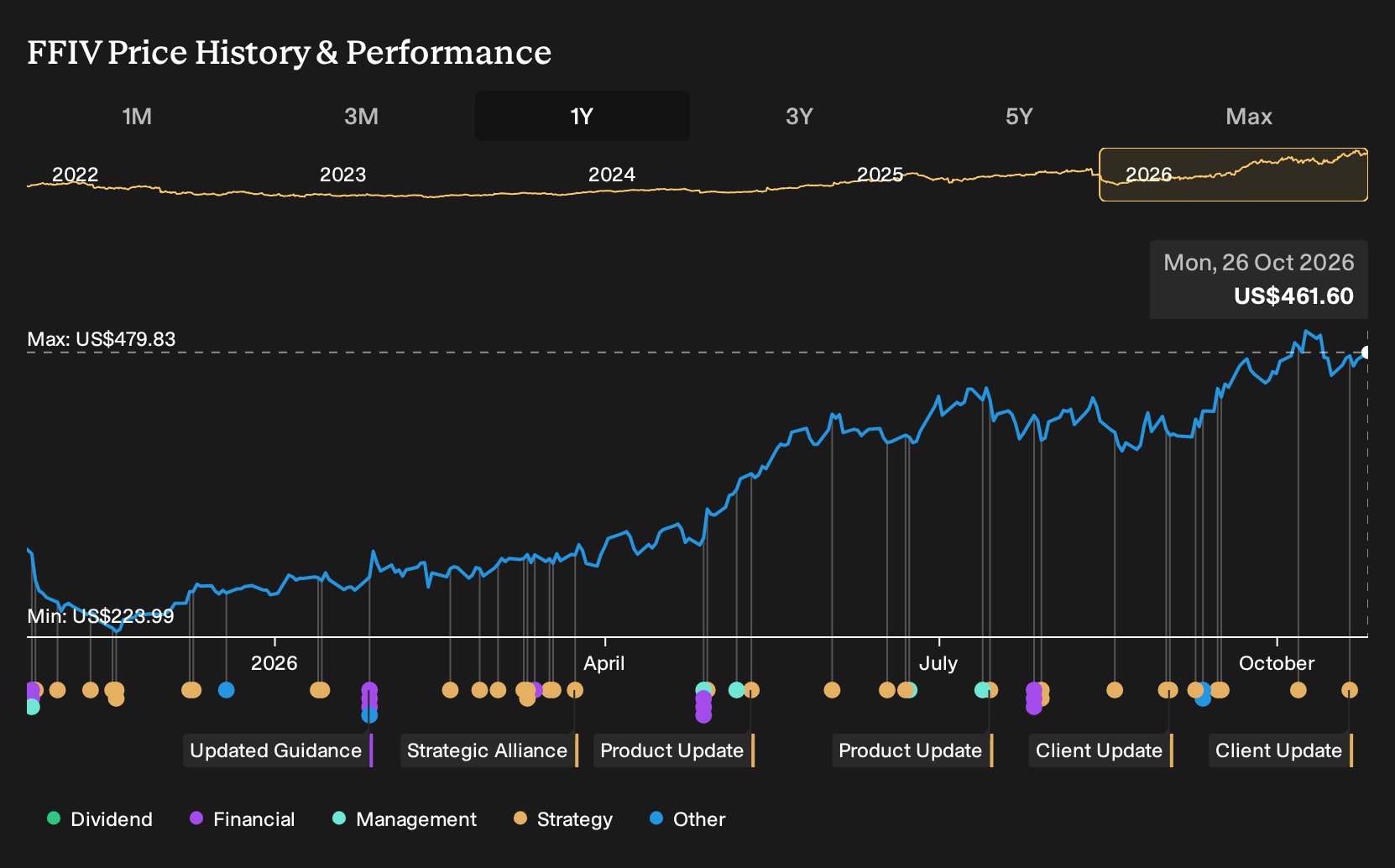Choose the Max range tab
The image size is (1395, 868).
tap(1249, 116)
